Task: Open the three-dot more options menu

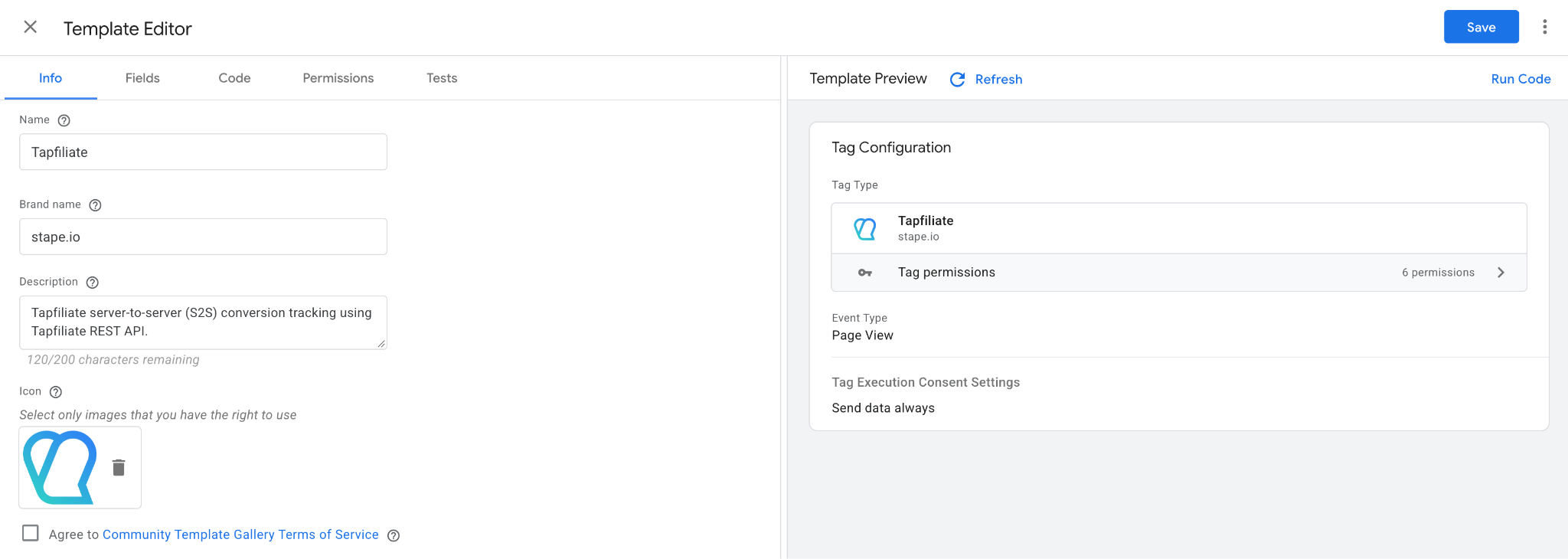Action: click(1544, 28)
